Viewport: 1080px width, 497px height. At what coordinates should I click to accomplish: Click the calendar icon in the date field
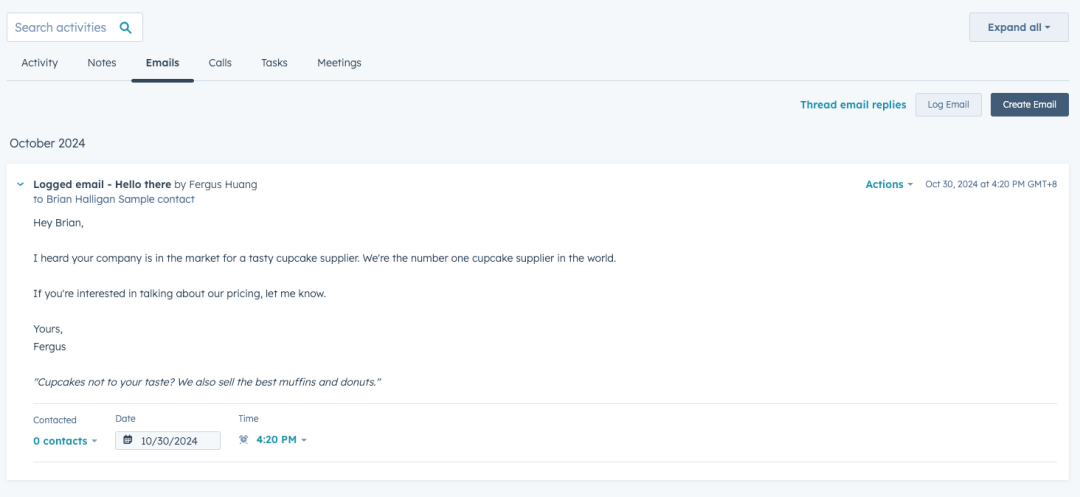pyautogui.click(x=128, y=440)
